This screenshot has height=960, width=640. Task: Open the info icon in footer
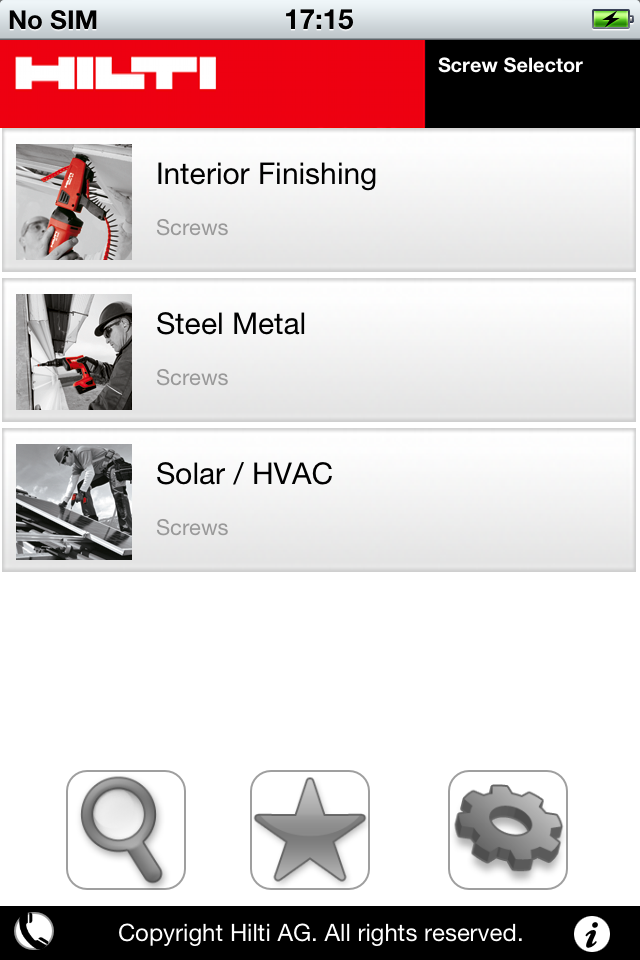coord(592,934)
